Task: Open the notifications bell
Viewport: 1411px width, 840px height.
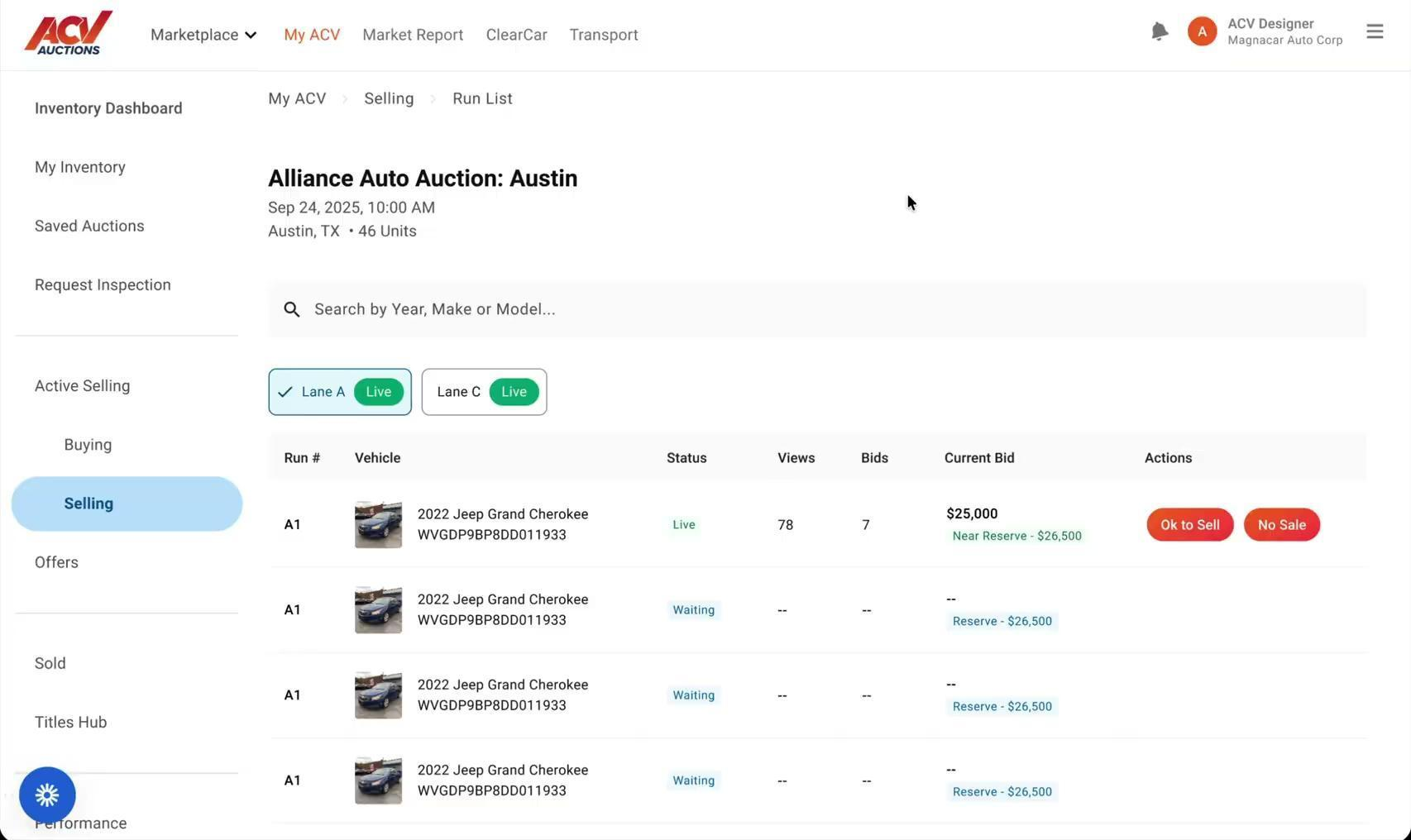Action: (1160, 31)
